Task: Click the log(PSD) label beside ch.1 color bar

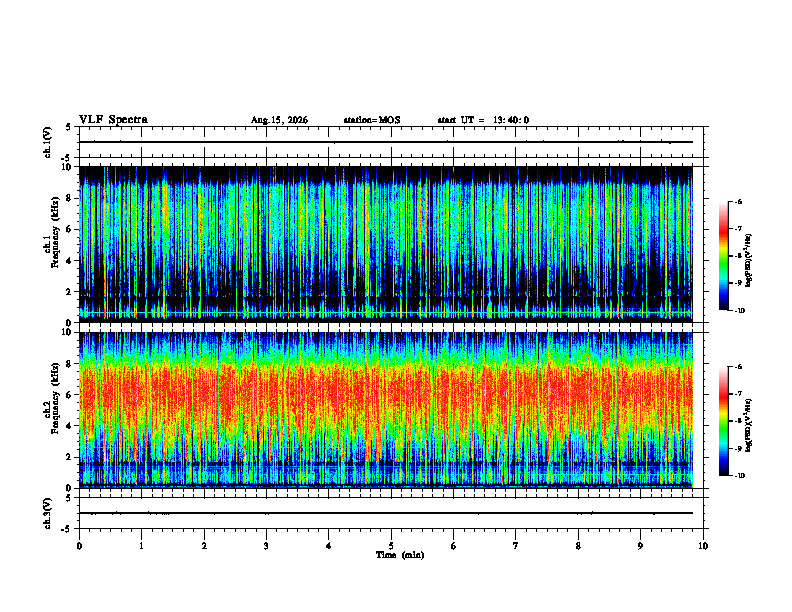Action: tap(748, 260)
